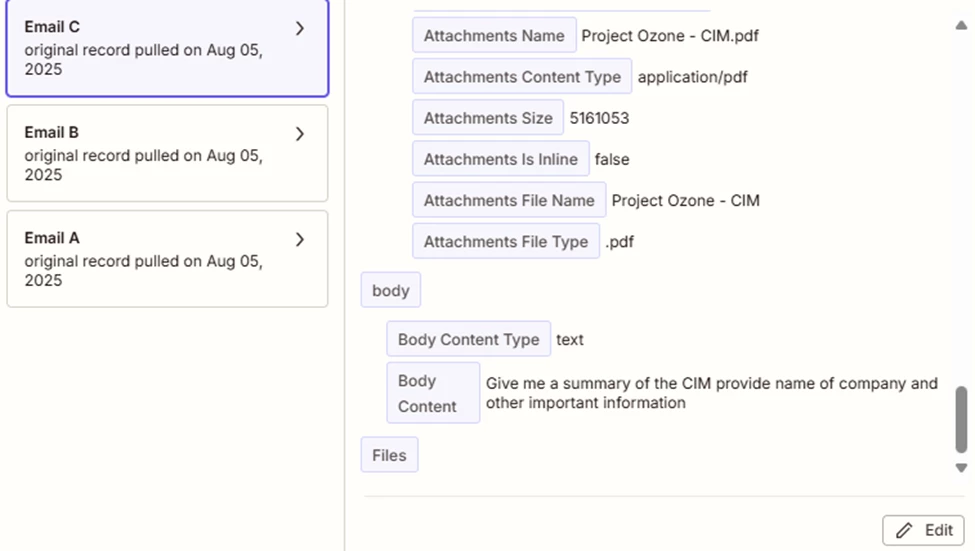The image size is (975, 551).
Task: Click the Body Content Type label
Action: click(x=468, y=339)
